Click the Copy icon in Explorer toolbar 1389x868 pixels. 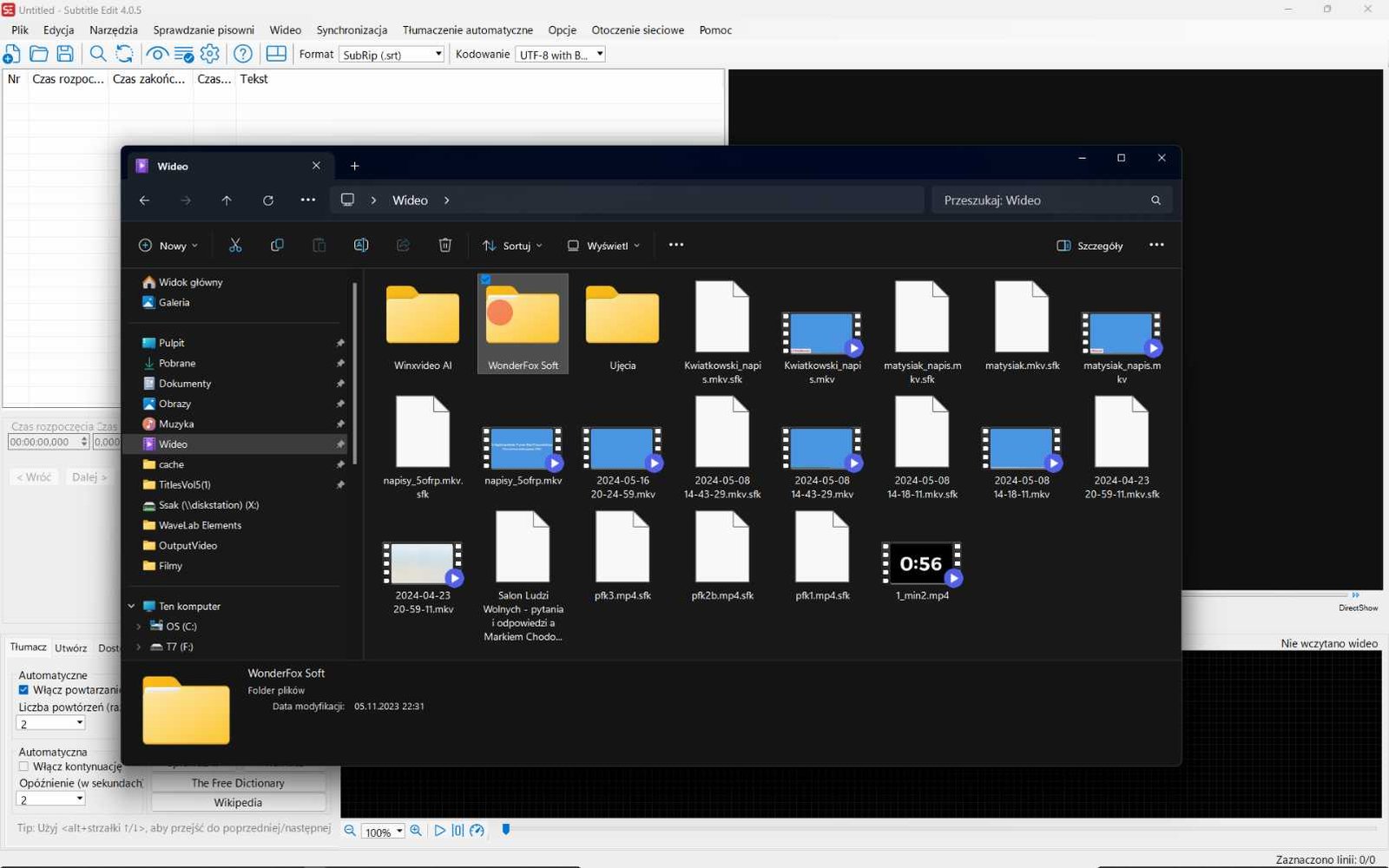(277, 246)
